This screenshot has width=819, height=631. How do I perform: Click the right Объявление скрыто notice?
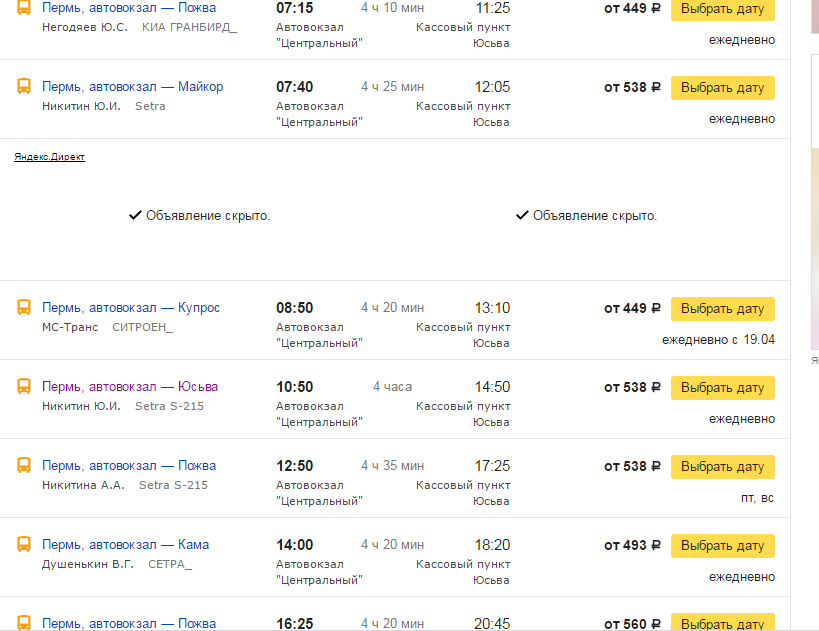tap(587, 215)
